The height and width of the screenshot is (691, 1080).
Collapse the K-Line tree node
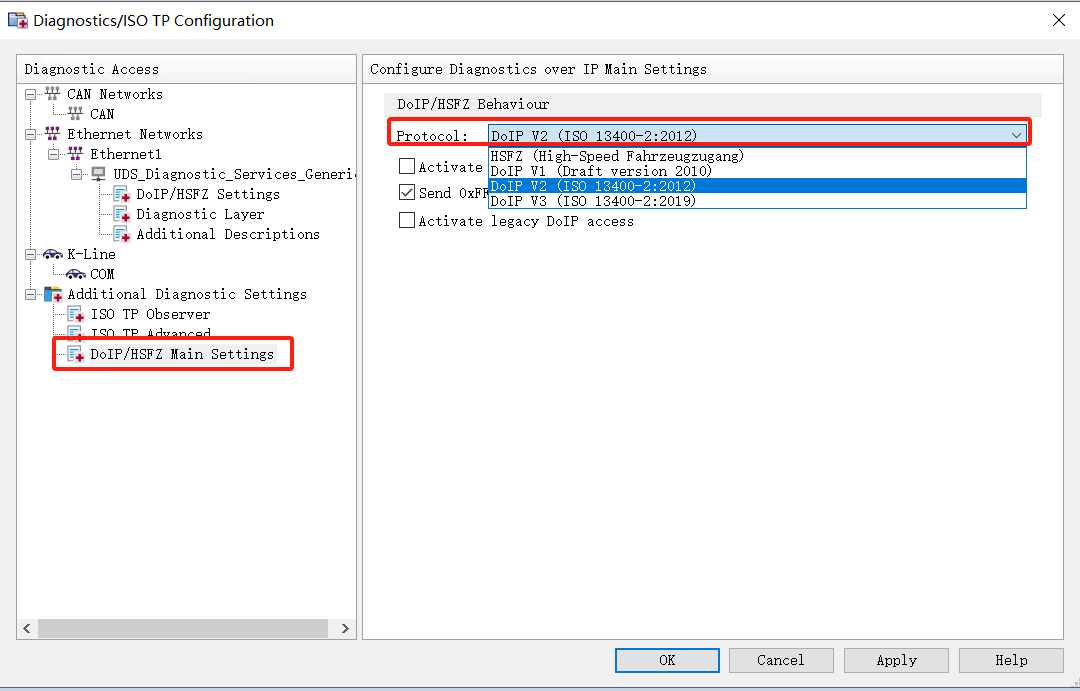point(30,254)
